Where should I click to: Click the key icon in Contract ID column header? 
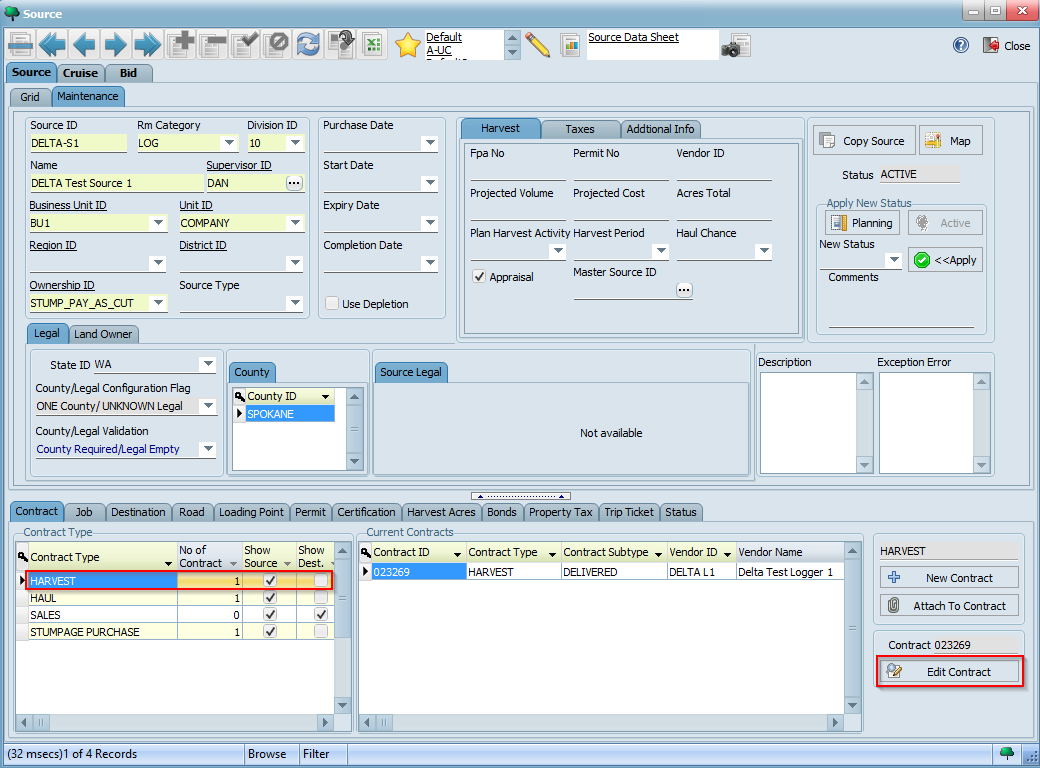(x=365, y=552)
